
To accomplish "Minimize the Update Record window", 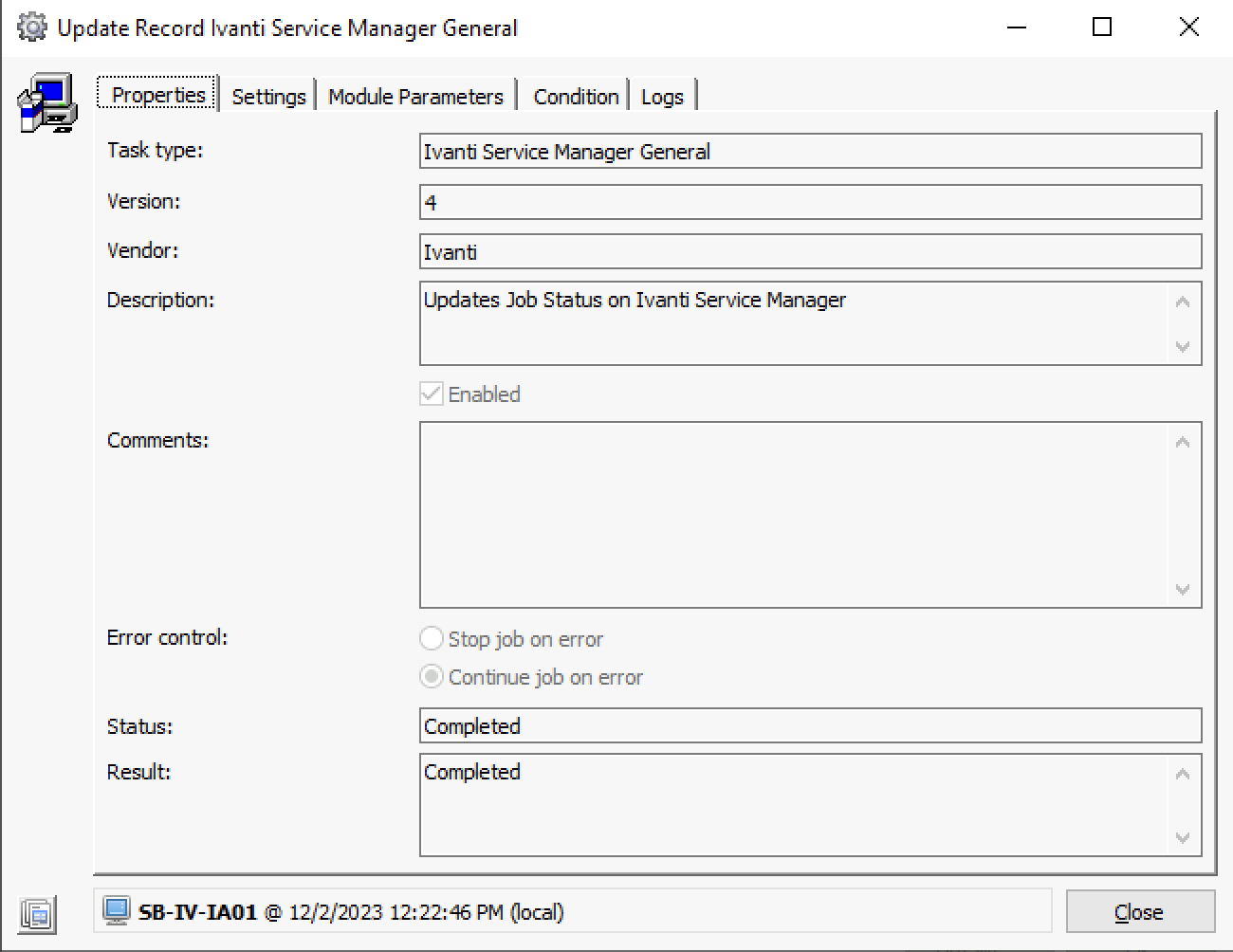I will click(1017, 27).
